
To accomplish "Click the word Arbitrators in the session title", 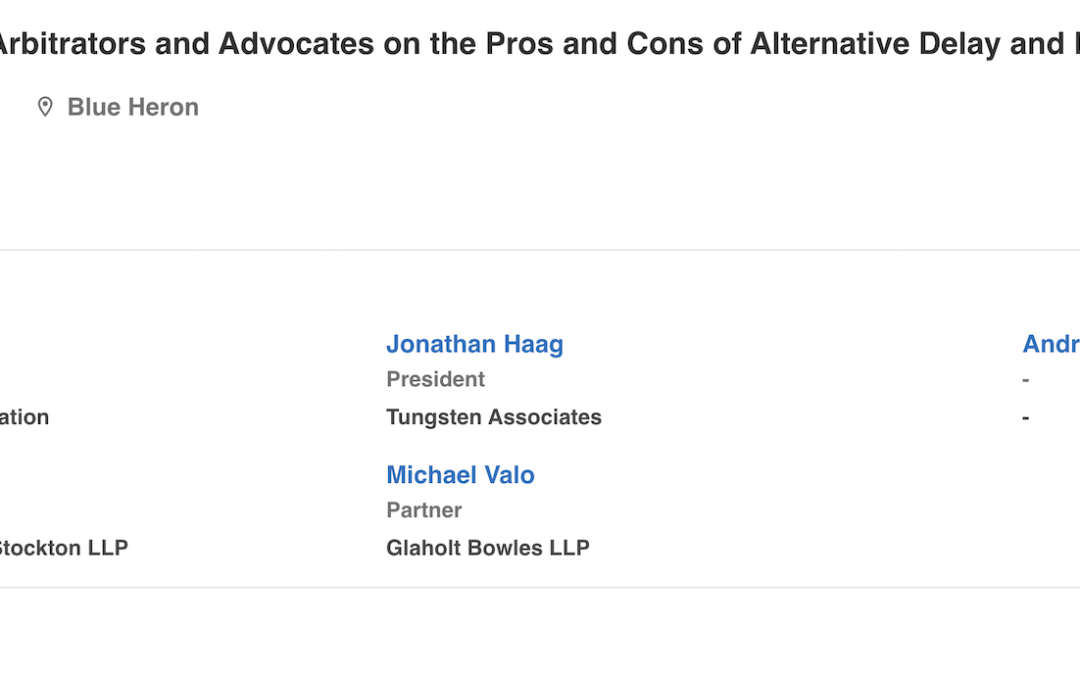I will point(70,44).
